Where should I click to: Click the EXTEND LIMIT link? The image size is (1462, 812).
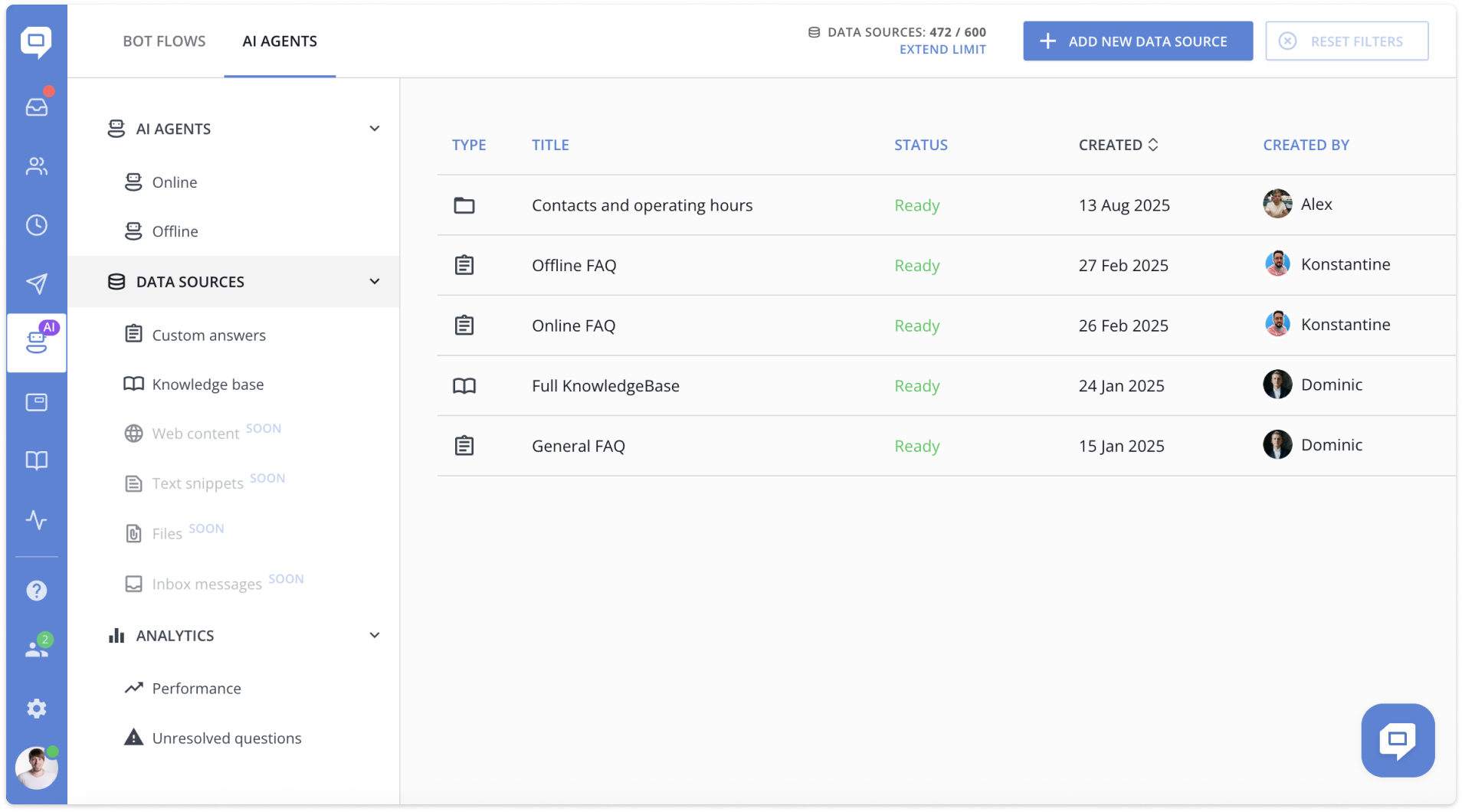(942, 50)
